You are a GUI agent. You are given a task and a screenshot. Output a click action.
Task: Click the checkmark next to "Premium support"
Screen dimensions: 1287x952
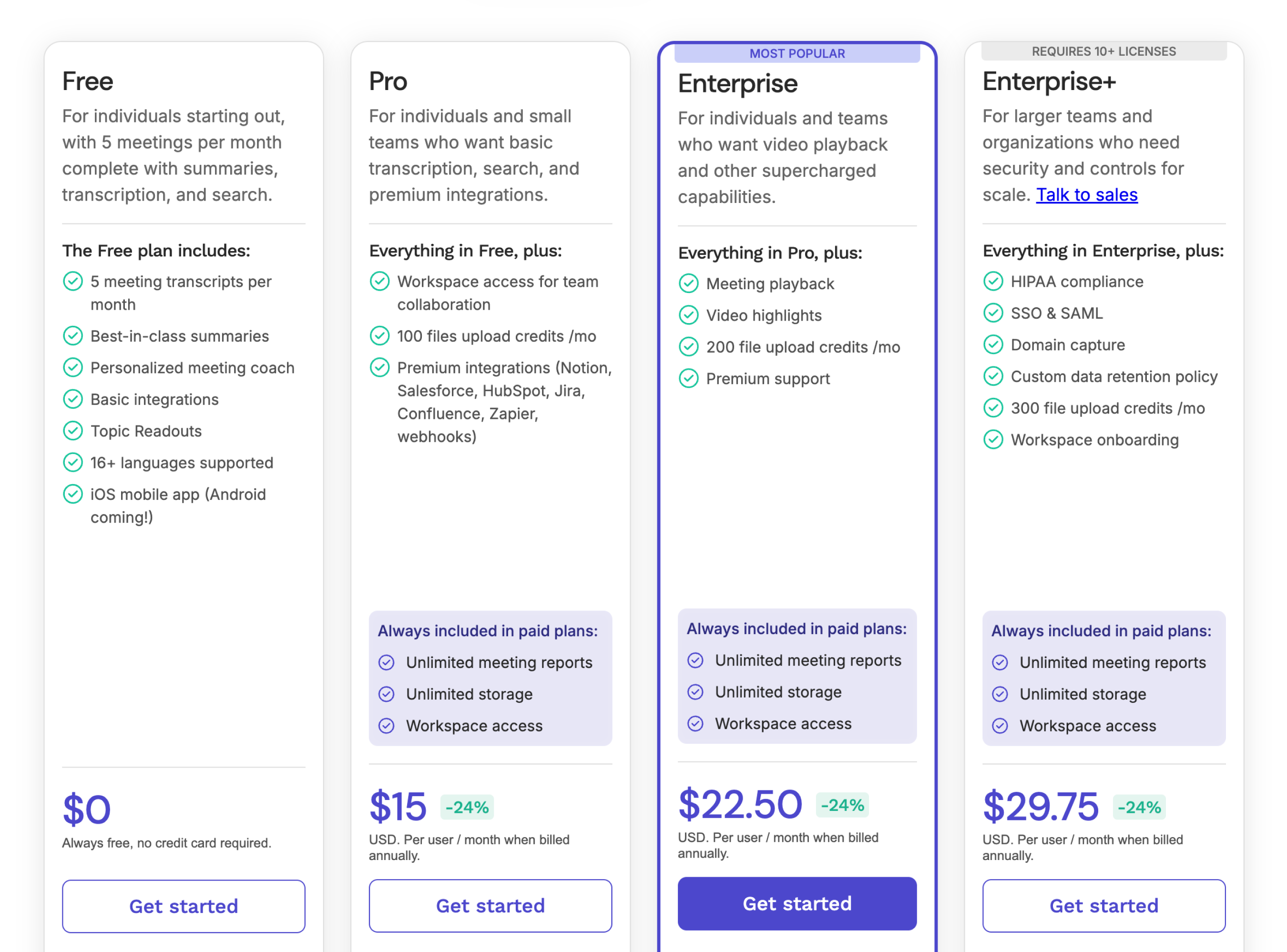click(689, 378)
